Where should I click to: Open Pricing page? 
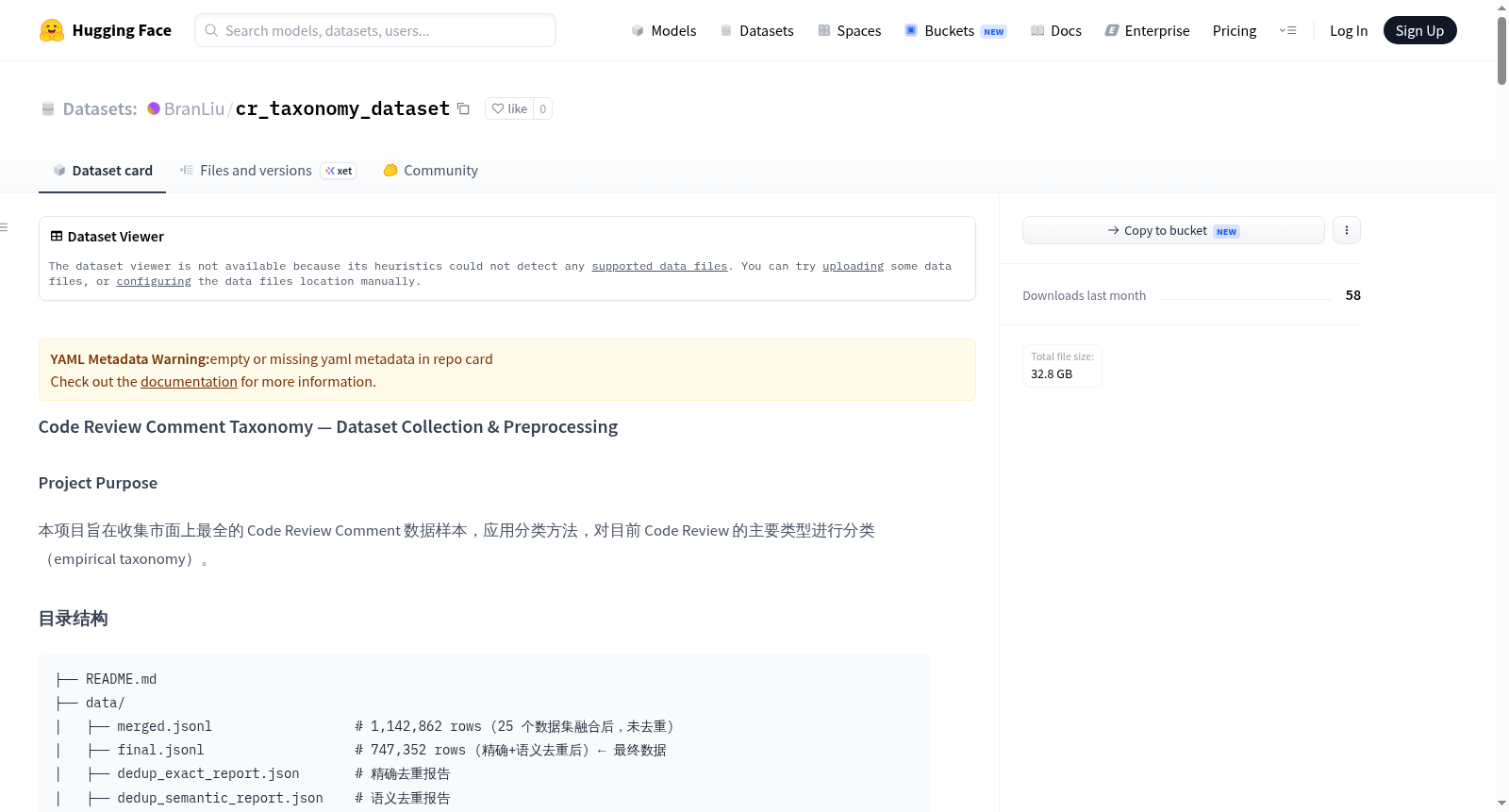(x=1235, y=30)
